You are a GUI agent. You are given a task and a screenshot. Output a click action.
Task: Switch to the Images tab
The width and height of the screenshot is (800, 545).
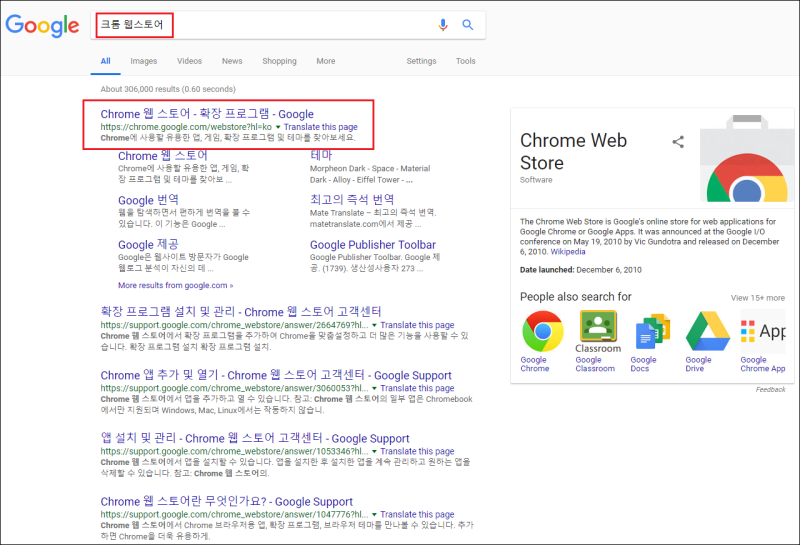click(143, 61)
